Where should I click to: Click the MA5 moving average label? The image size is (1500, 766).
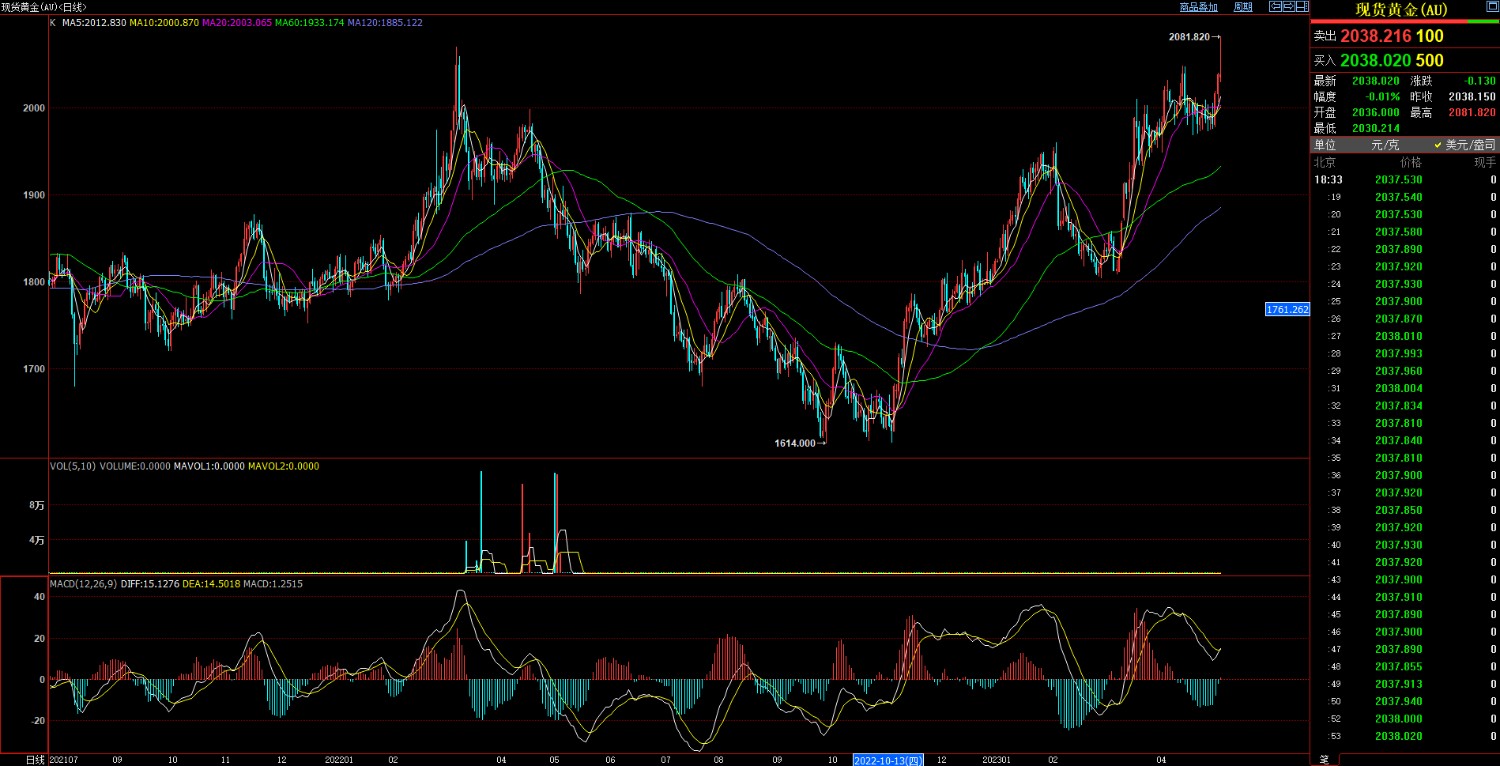[x=93, y=21]
